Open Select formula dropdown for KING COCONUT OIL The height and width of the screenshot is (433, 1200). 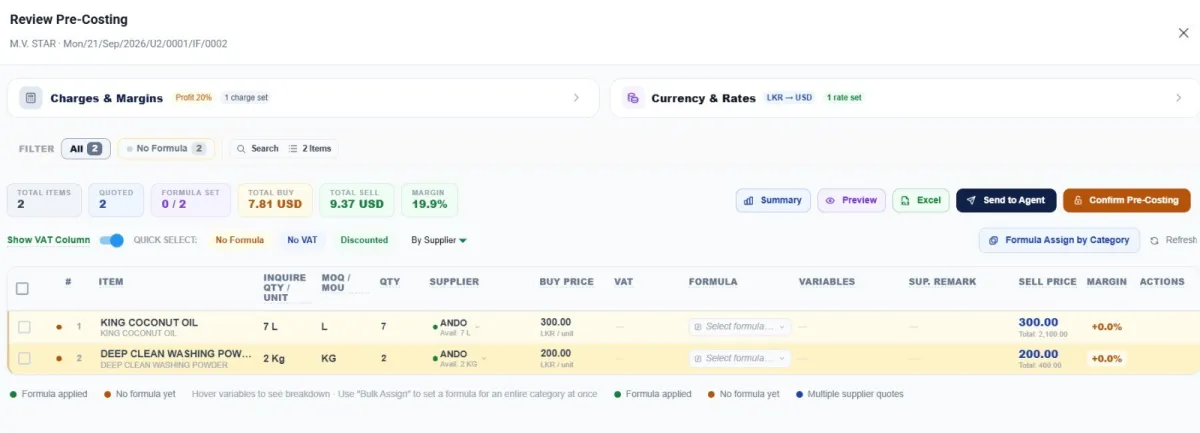(x=739, y=326)
